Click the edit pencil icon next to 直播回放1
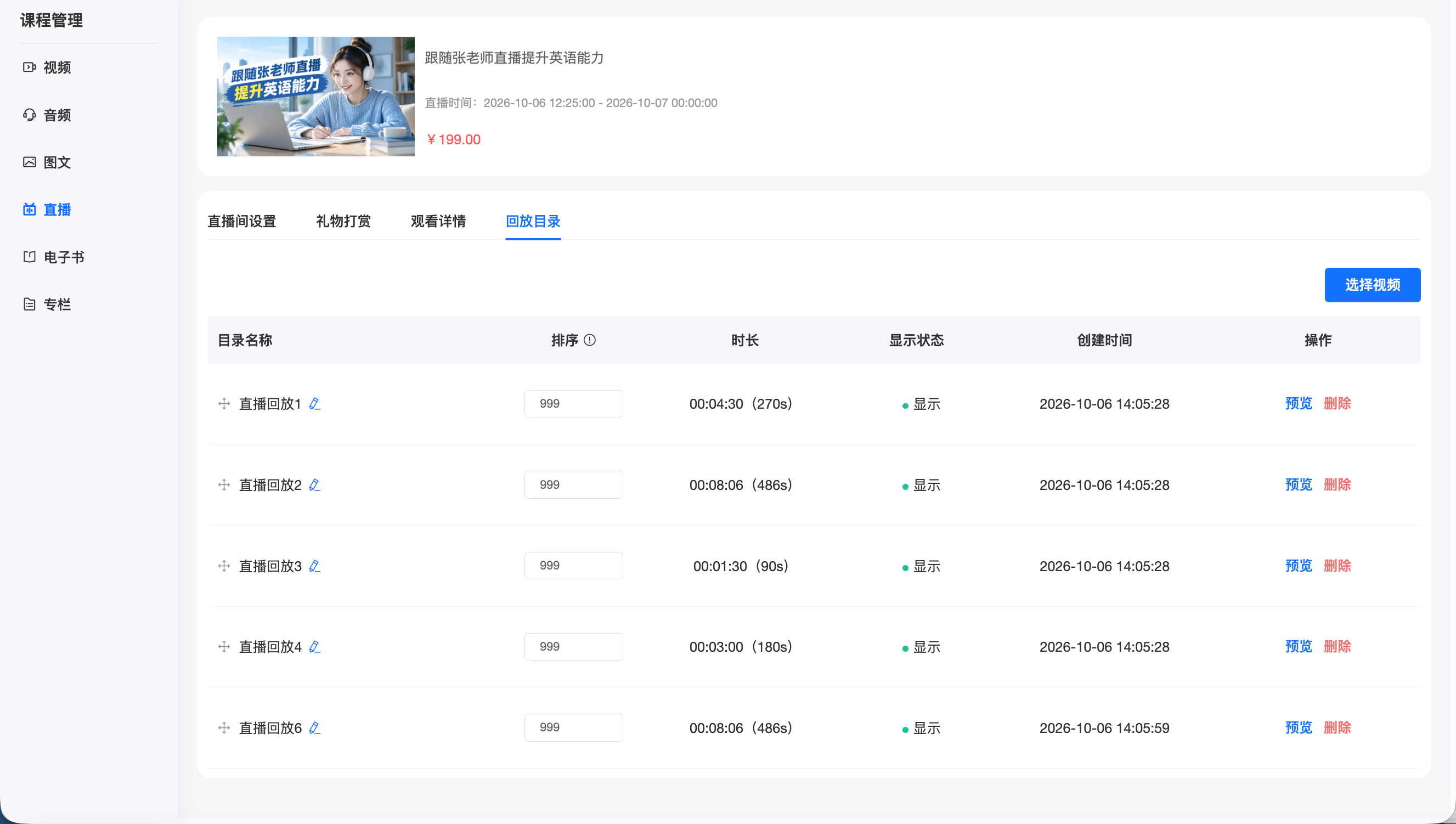 pyautogui.click(x=315, y=404)
